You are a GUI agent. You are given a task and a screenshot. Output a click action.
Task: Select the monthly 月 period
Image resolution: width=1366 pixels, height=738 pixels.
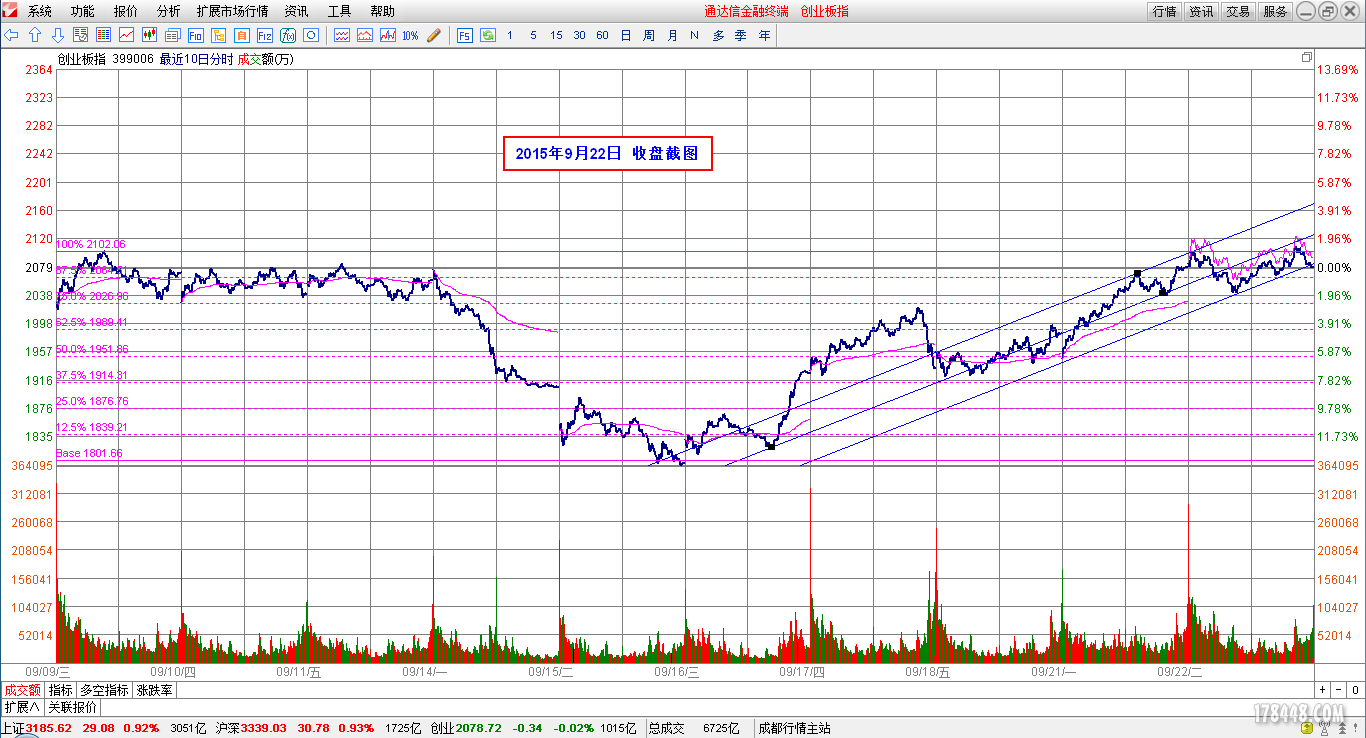pyautogui.click(x=672, y=35)
